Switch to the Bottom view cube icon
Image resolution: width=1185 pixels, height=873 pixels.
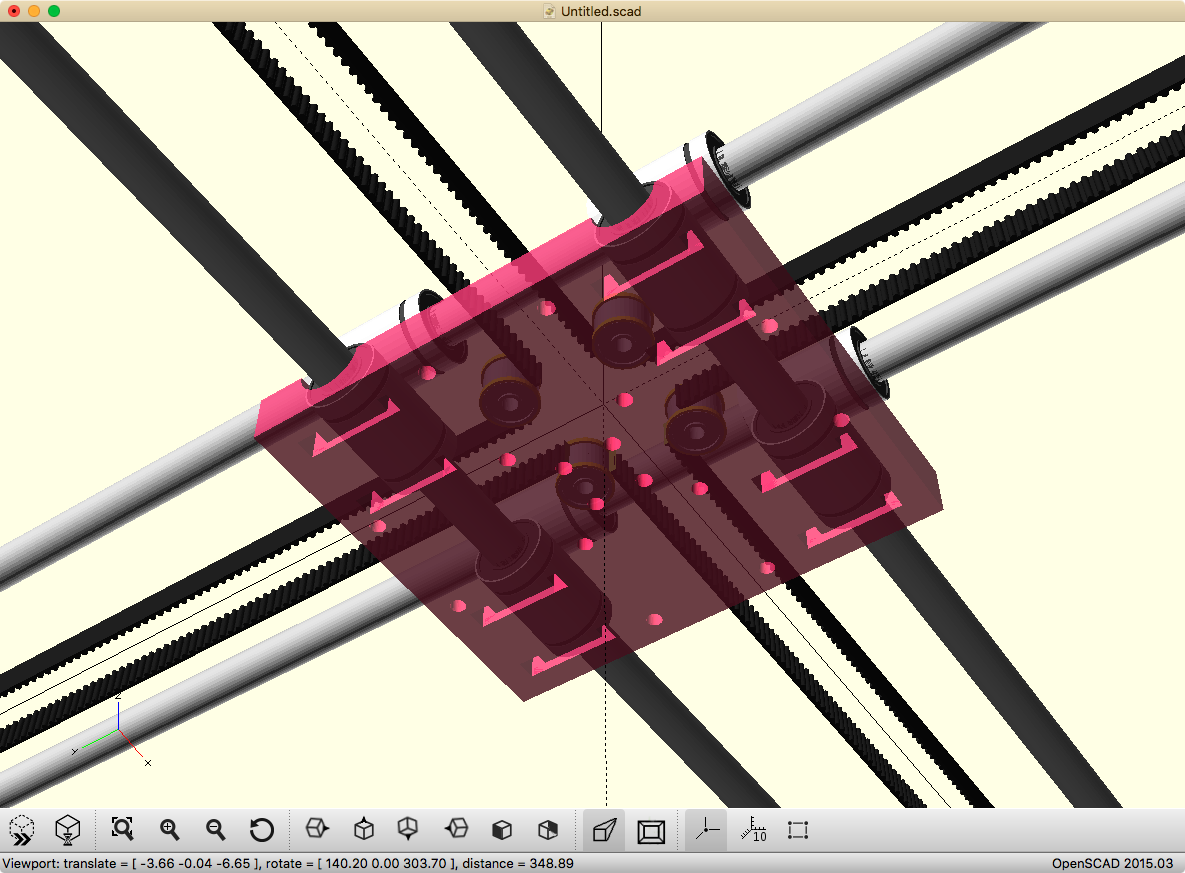pos(409,829)
